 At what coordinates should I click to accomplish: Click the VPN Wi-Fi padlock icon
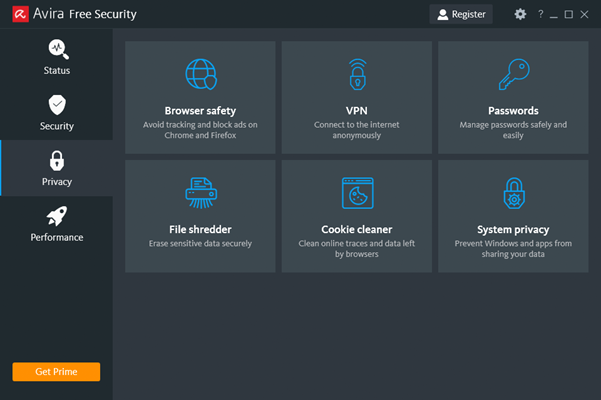pyautogui.click(x=357, y=75)
